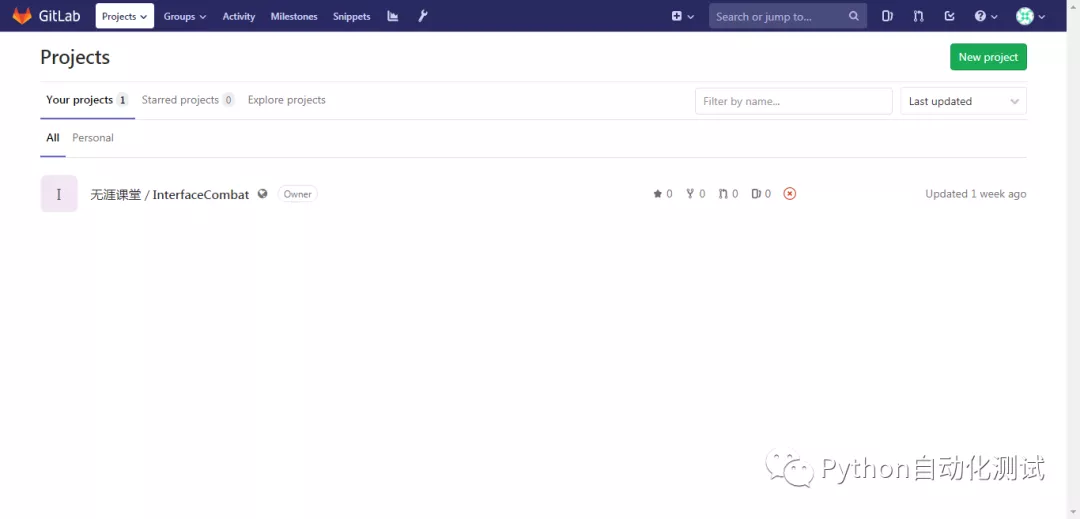Click the InterfaceCombat project avatar
This screenshot has width=1080, height=519.
tap(59, 193)
